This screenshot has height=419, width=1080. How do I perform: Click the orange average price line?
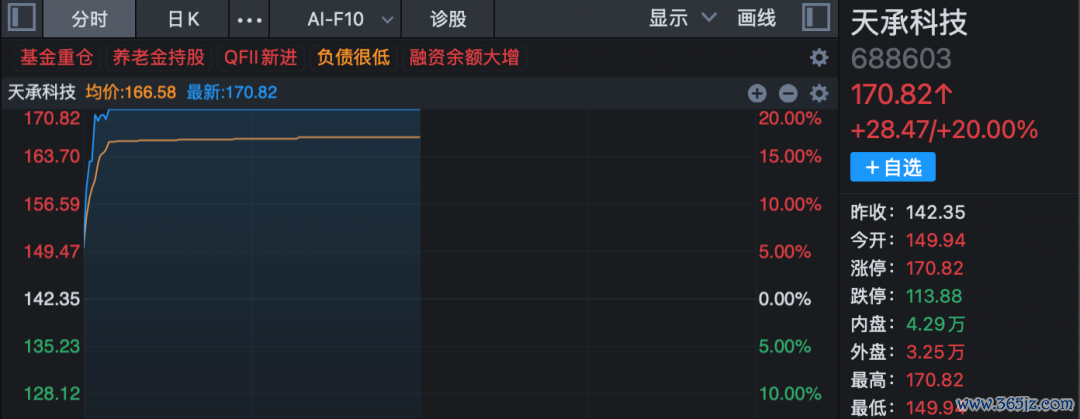pyautogui.click(x=276, y=139)
